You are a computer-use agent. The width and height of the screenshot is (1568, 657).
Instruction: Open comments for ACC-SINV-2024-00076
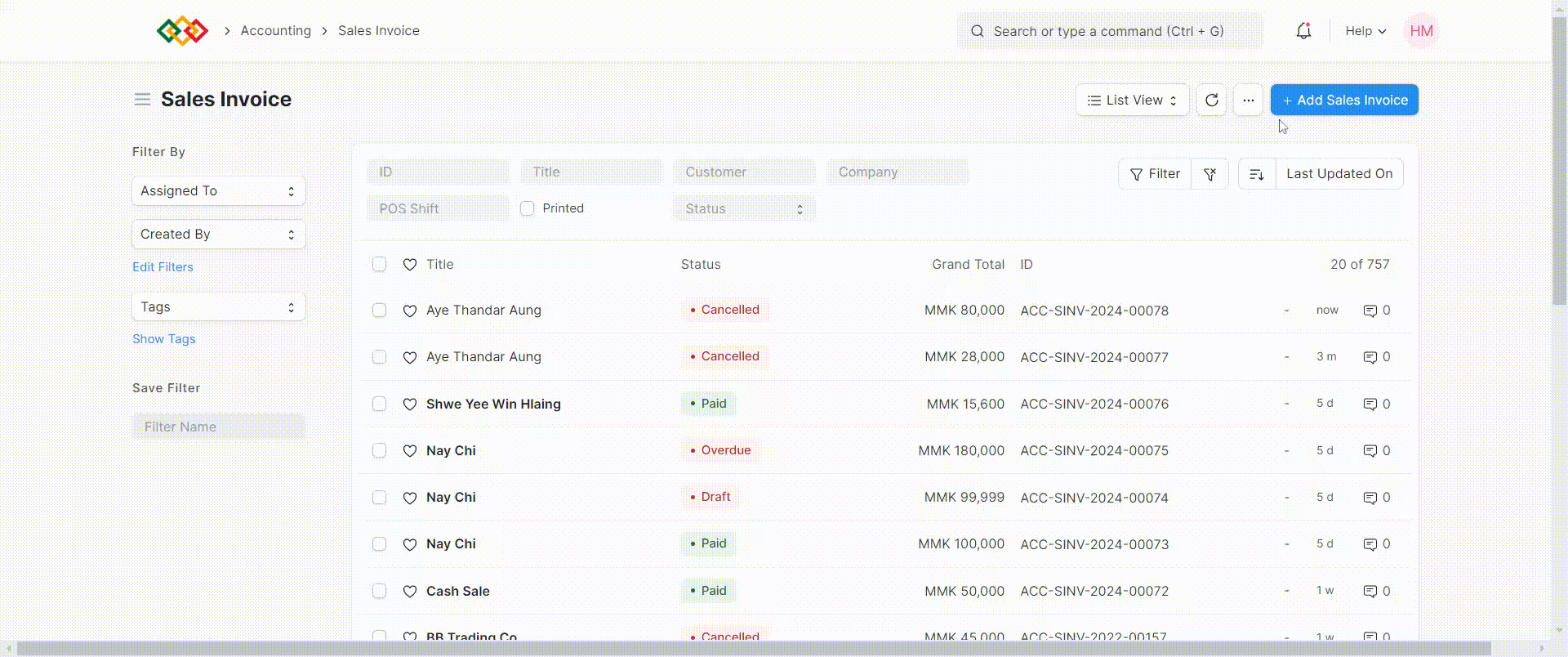[x=1377, y=404]
